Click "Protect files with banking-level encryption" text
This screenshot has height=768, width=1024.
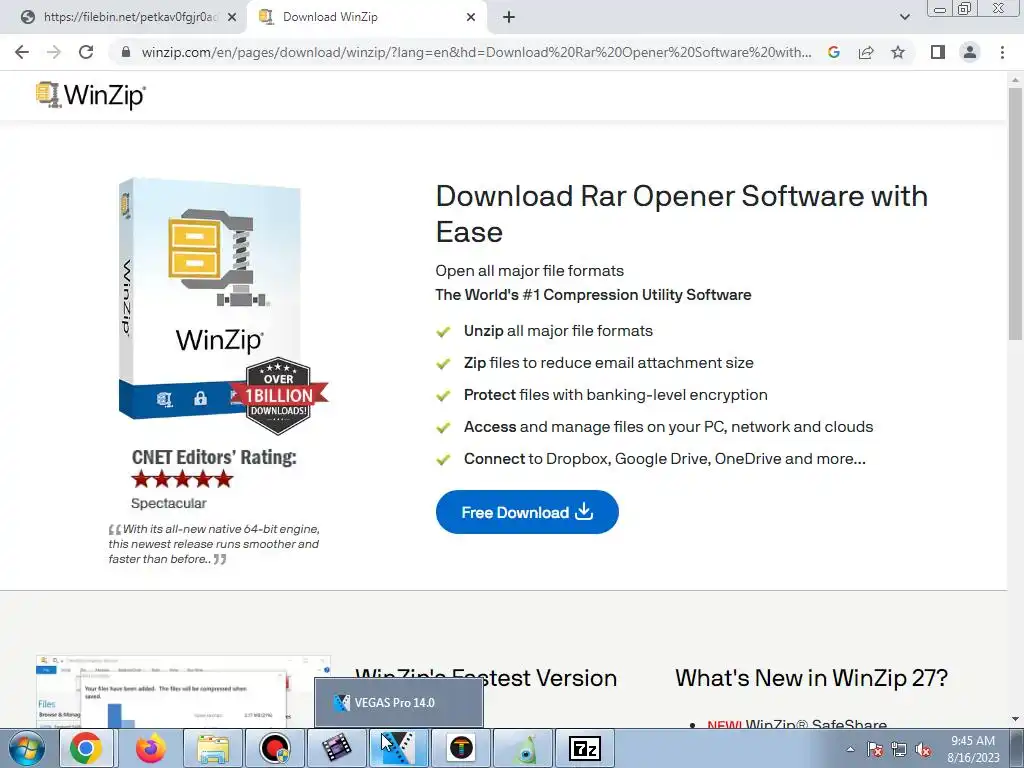616,394
